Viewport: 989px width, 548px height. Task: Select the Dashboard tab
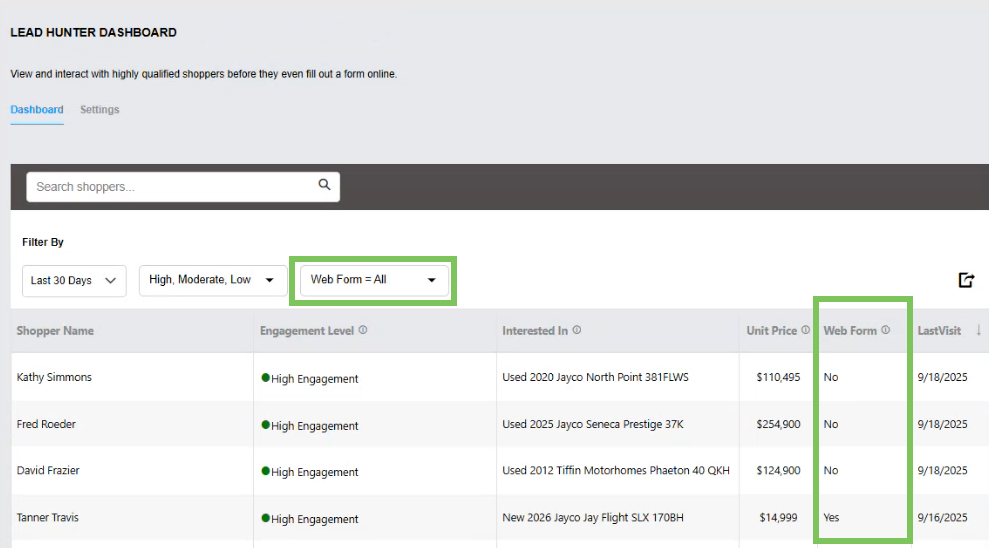coord(37,110)
